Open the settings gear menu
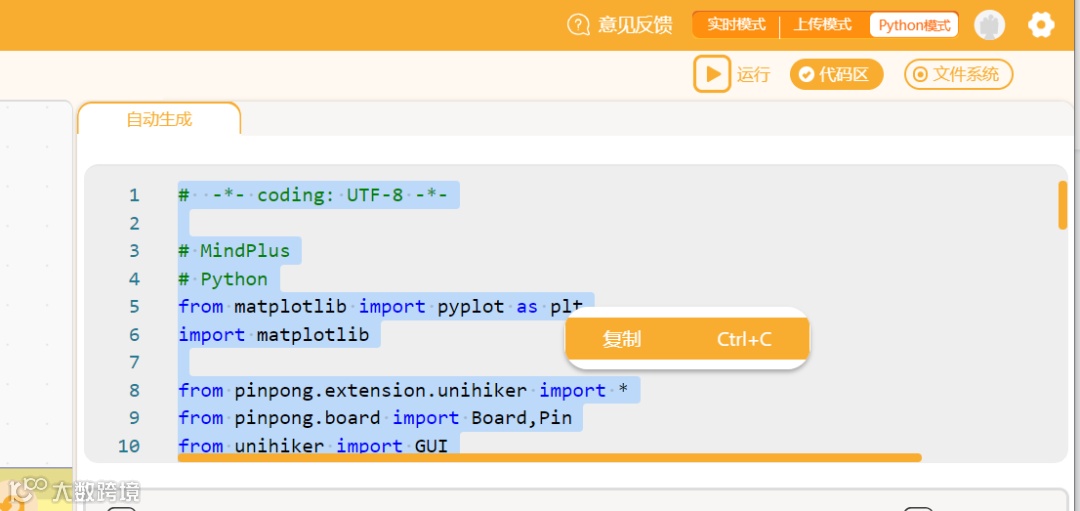1080x511 pixels. (x=1041, y=25)
